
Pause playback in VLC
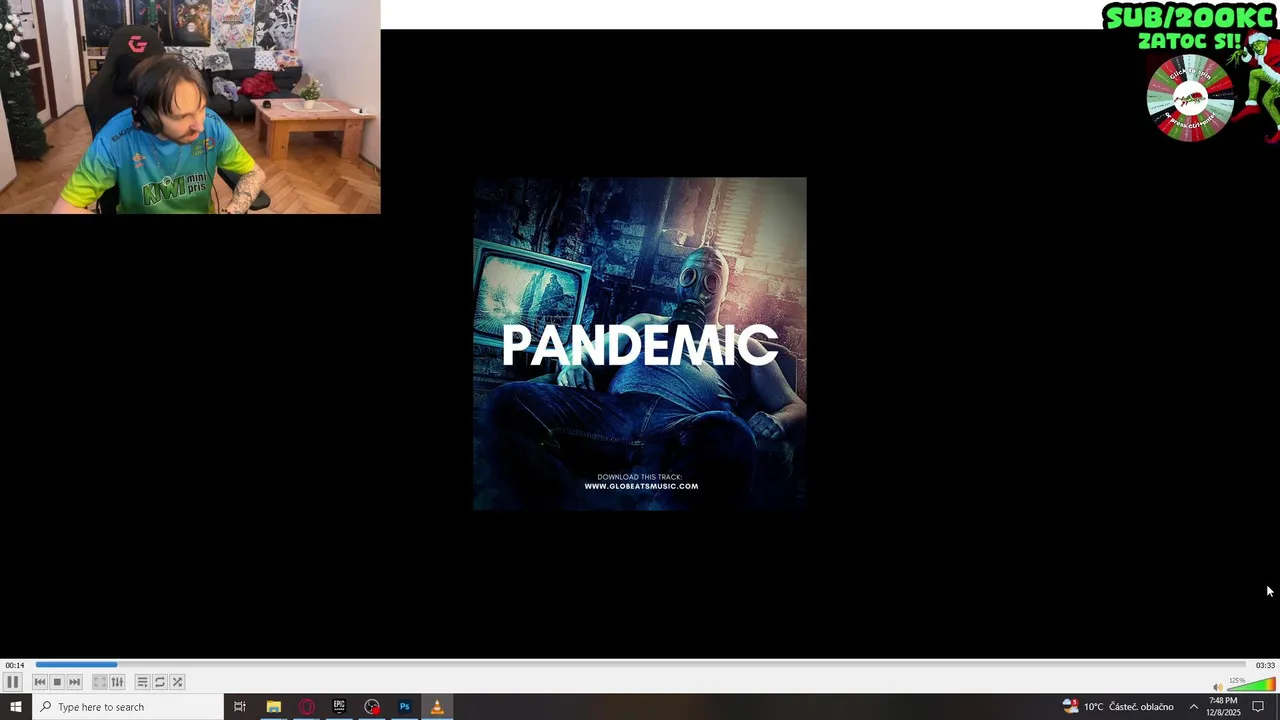[x=12, y=682]
